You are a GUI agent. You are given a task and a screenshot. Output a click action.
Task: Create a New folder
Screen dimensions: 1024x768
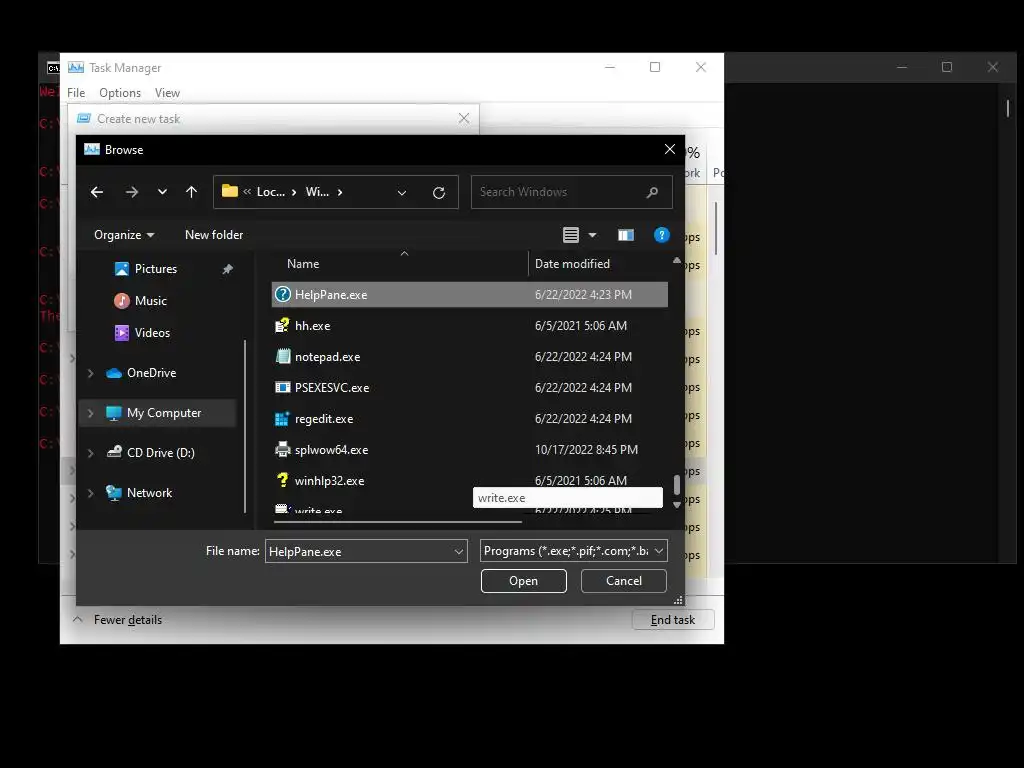coord(214,234)
